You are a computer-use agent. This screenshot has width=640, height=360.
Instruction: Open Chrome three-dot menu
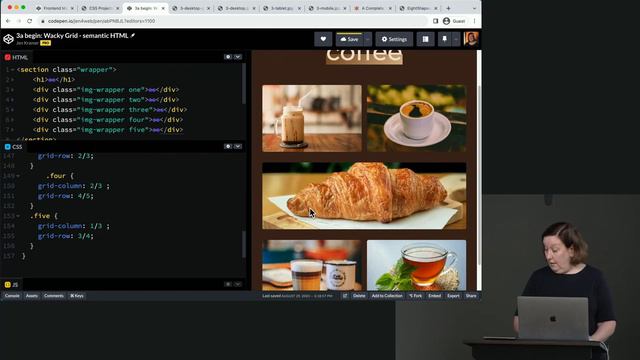click(x=474, y=21)
